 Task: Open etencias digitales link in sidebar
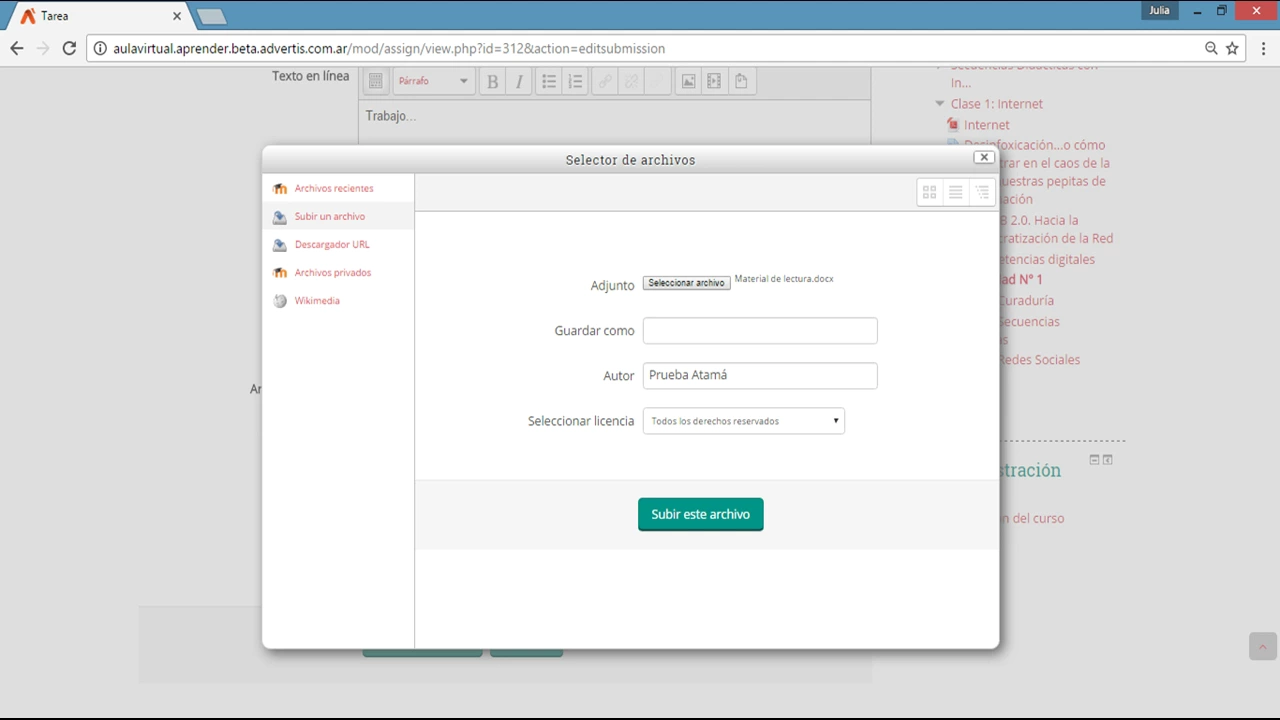(x=1046, y=259)
